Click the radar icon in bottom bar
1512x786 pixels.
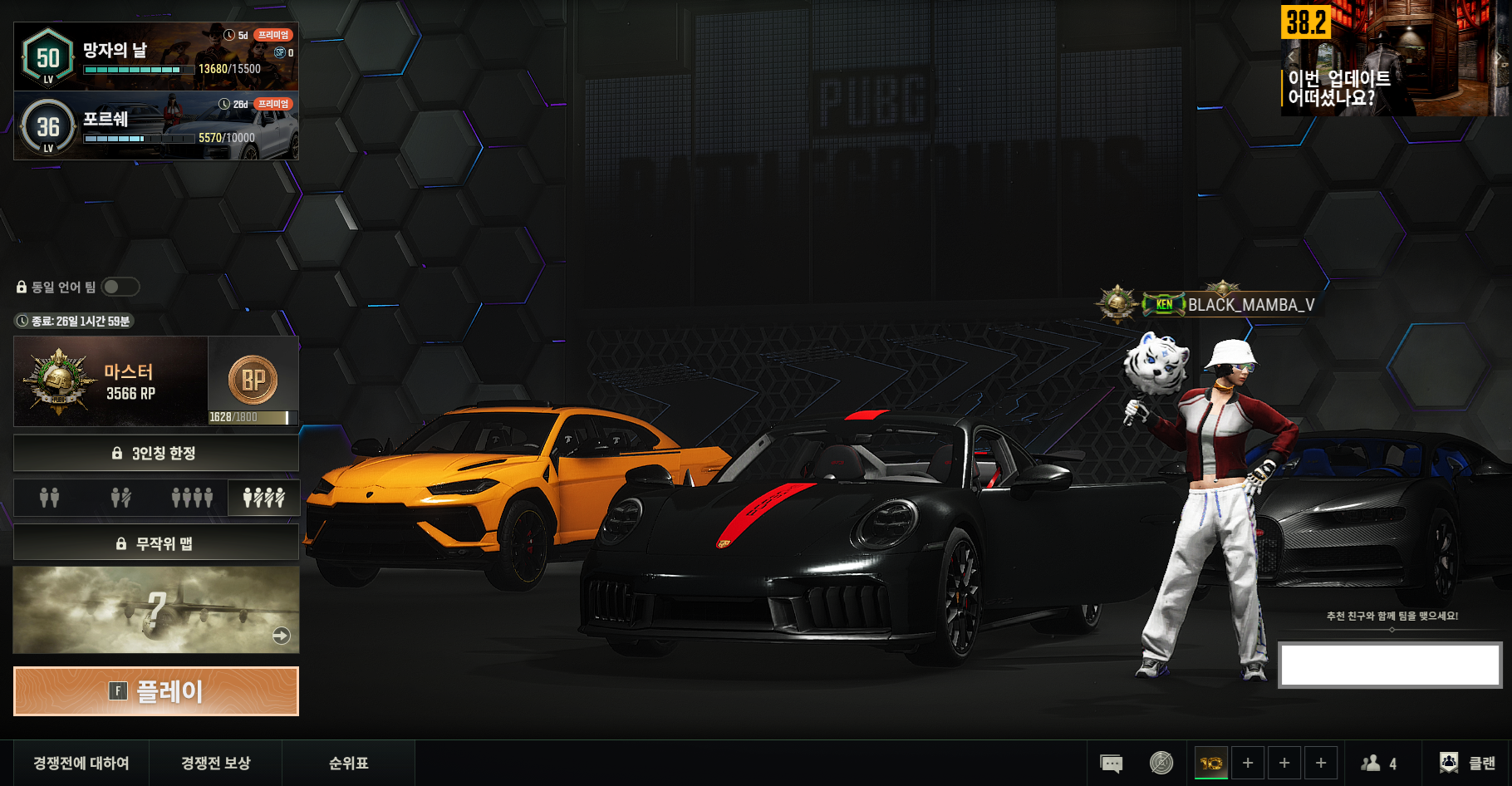[x=1161, y=763]
